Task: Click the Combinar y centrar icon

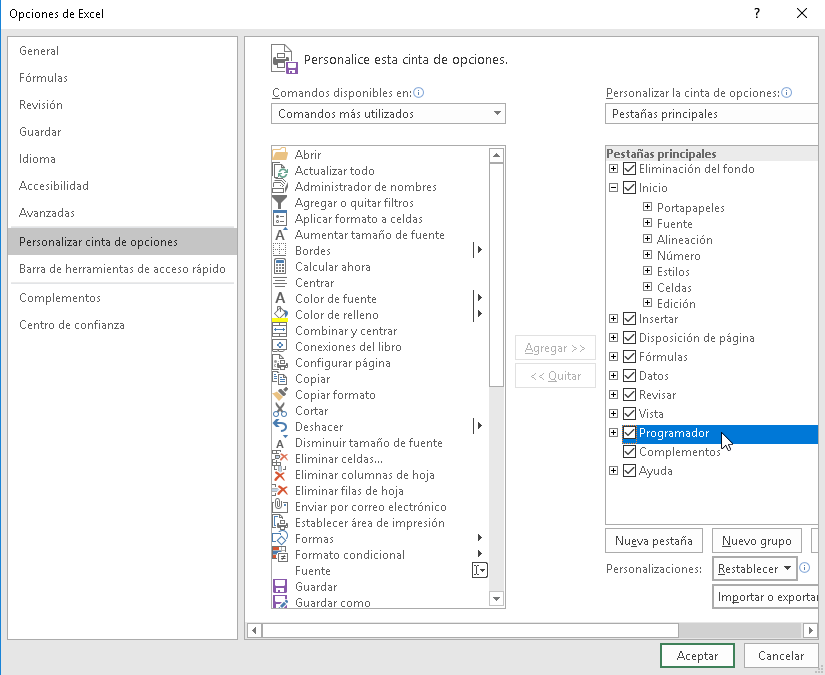Action: pyautogui.click(x=280, y=330)
